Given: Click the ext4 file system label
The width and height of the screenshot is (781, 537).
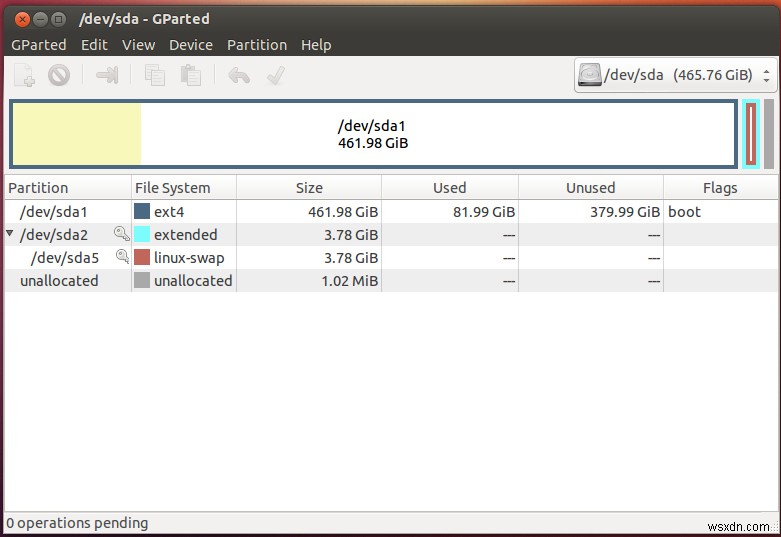Looking at the screenshot, I should [169, 212].
